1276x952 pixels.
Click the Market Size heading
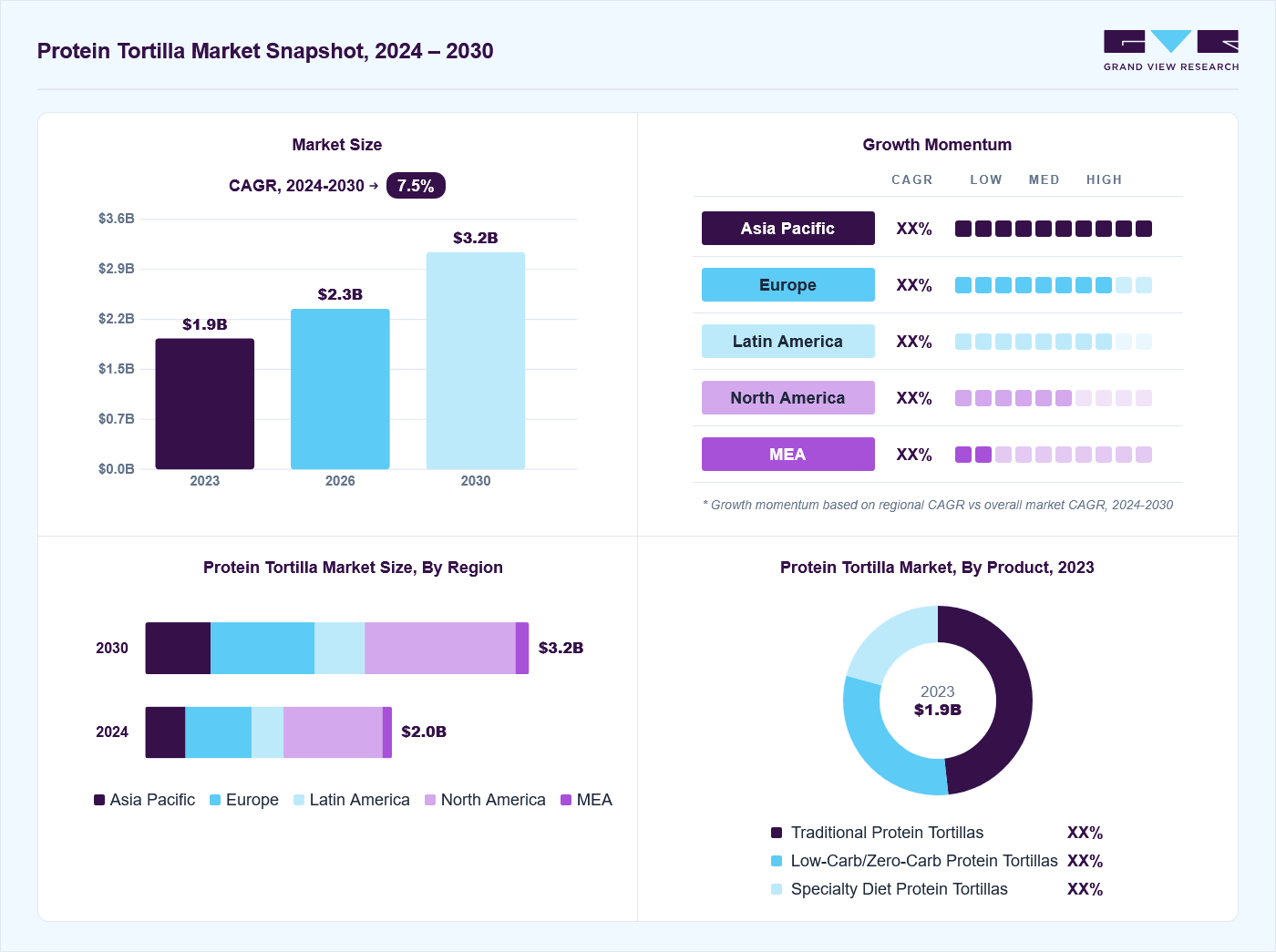[x=337, y=145]
